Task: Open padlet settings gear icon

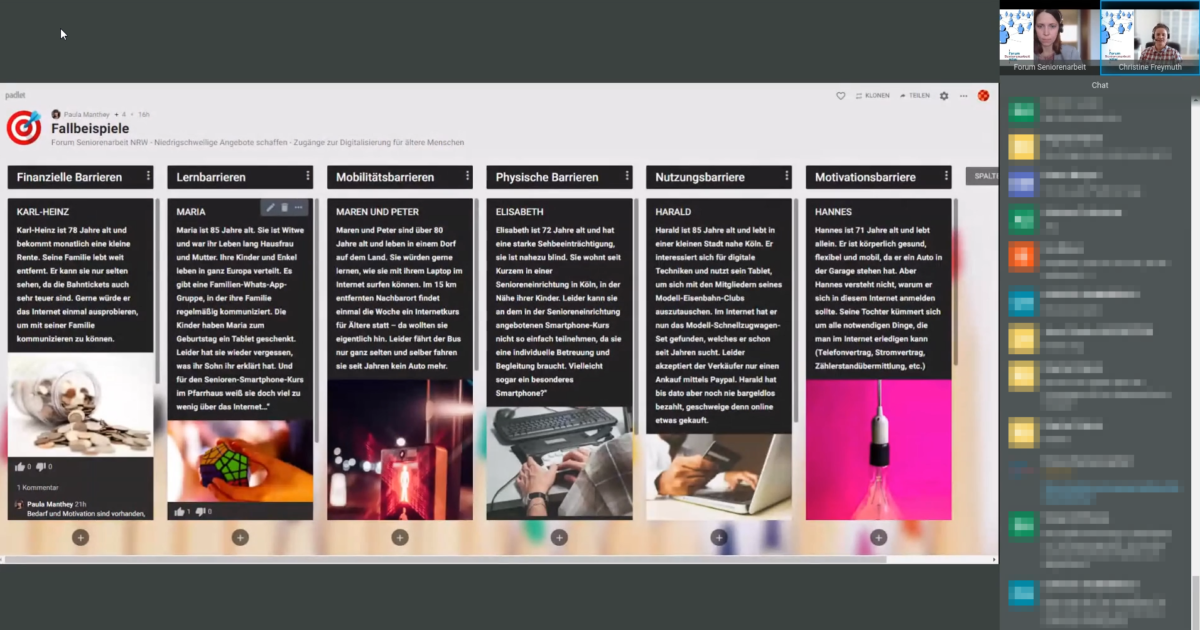Action: (x=944, y=96)
